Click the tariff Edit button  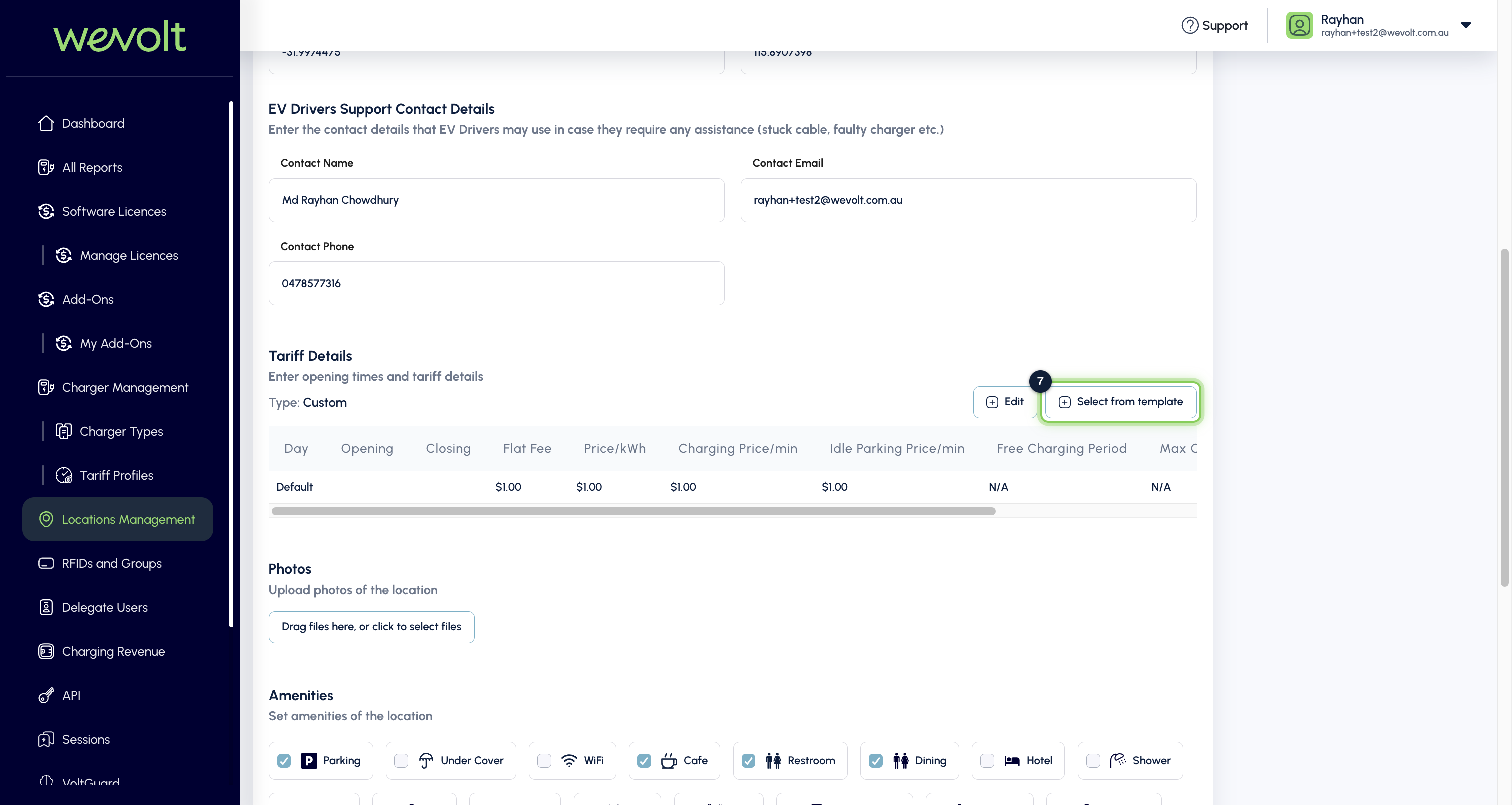click(x=1005, y=402)
